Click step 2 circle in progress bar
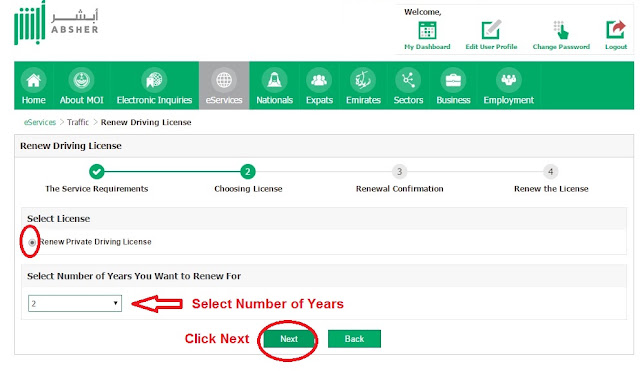640x371 pixels. (248, 172)
